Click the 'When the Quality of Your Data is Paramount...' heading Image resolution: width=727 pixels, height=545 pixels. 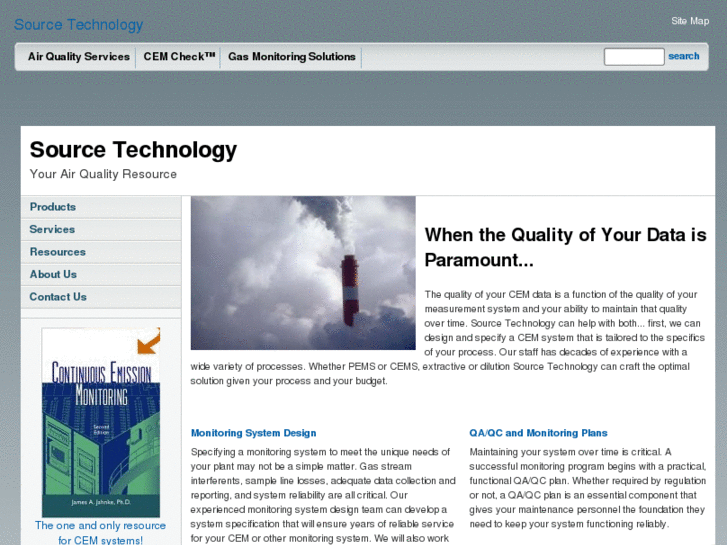(565, 247)
